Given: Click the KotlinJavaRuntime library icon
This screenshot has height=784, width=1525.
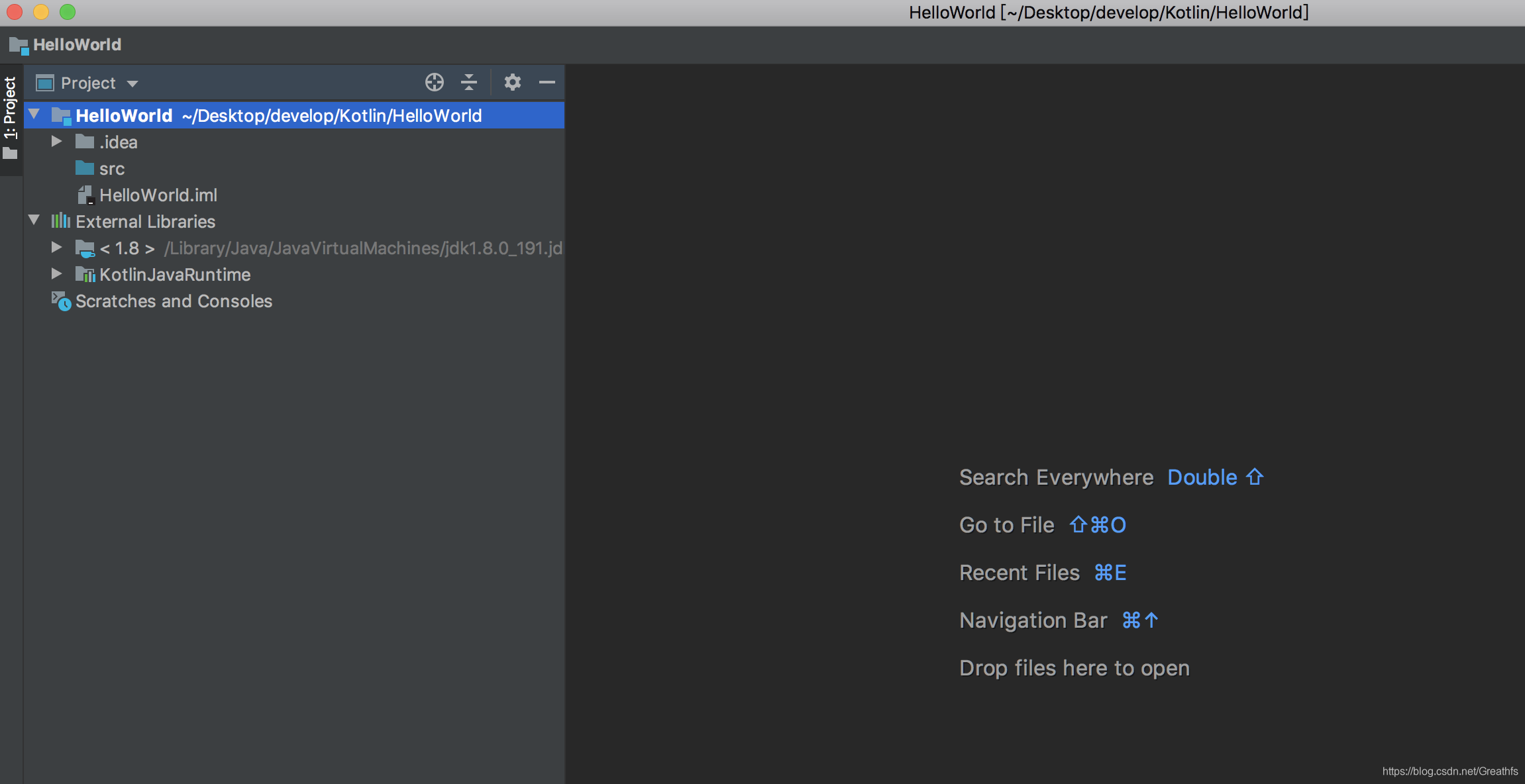Looking at the screenshot, I should 85,274.
